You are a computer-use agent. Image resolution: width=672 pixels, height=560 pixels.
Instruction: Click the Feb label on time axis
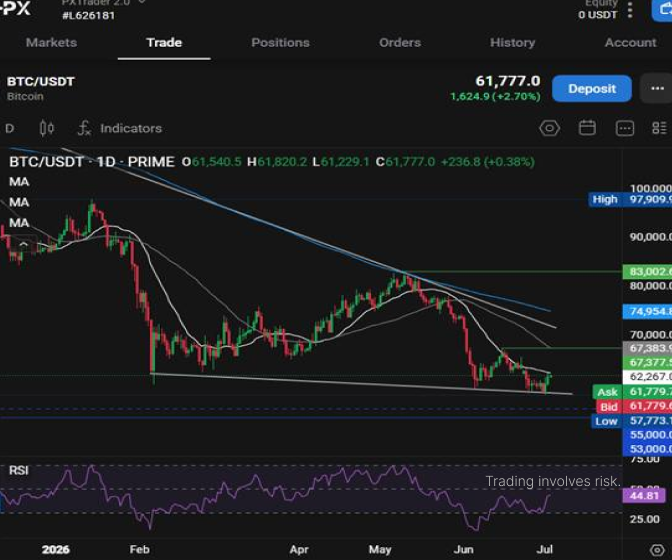tap(140, 550)
